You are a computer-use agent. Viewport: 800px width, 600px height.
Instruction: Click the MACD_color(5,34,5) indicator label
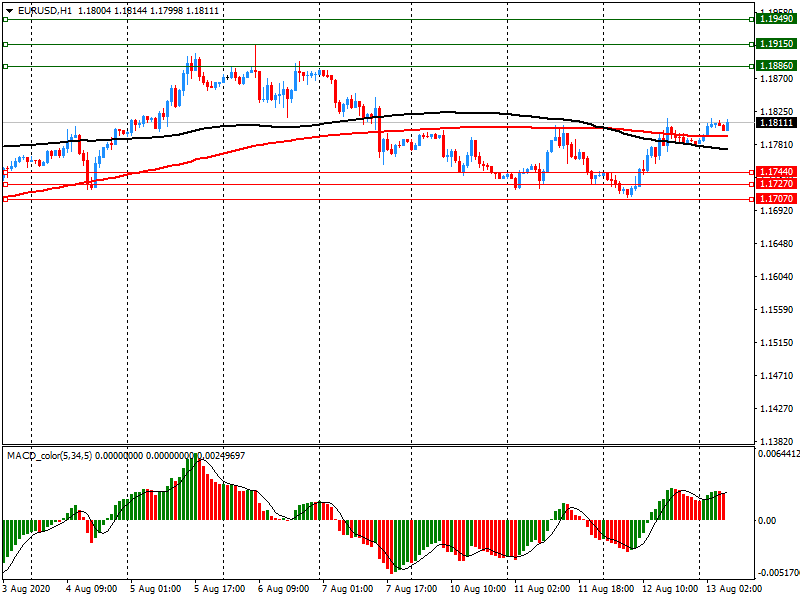coord(49,456)
